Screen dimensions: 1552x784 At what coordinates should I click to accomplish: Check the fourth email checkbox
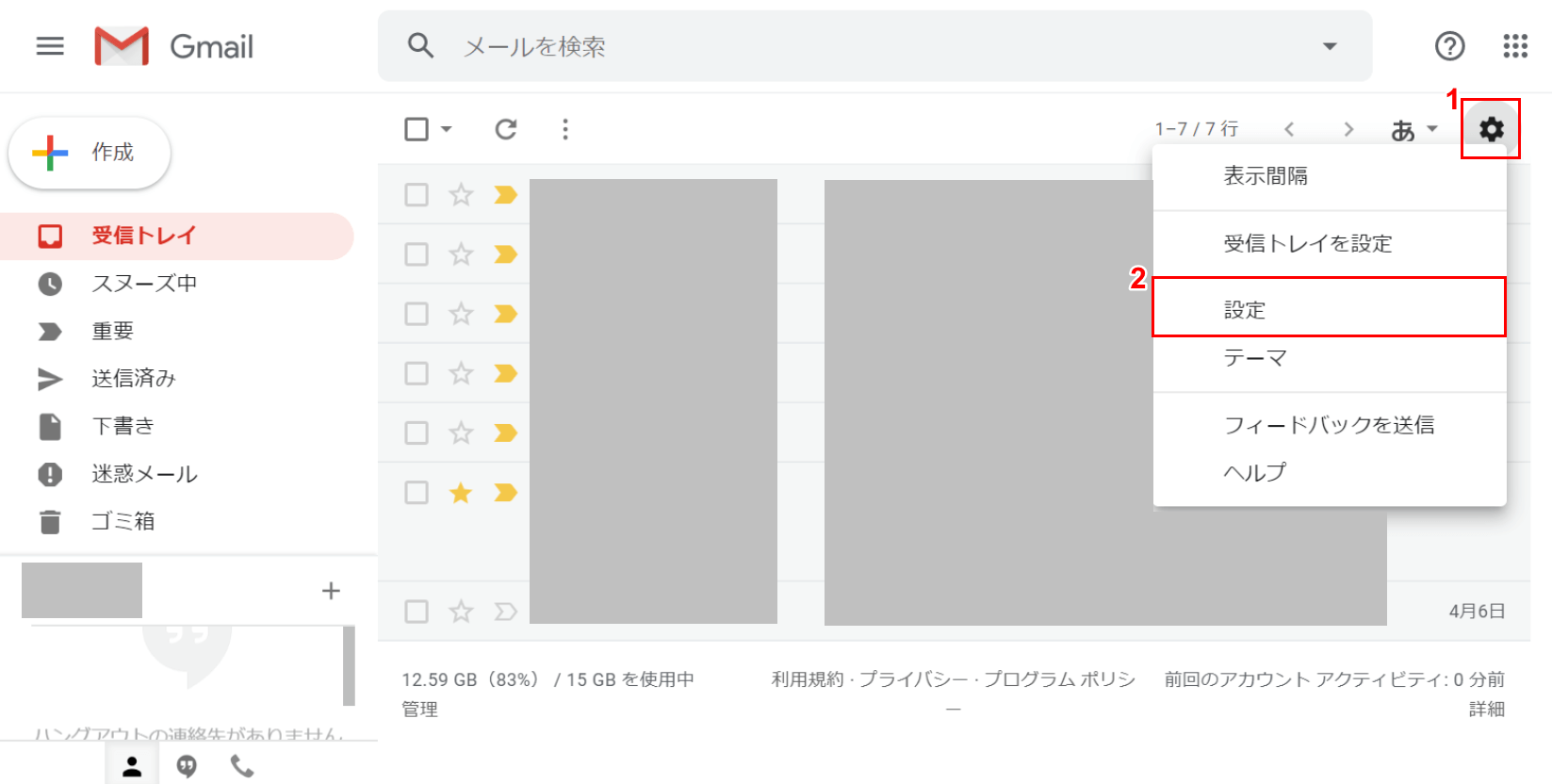(417, 373)
